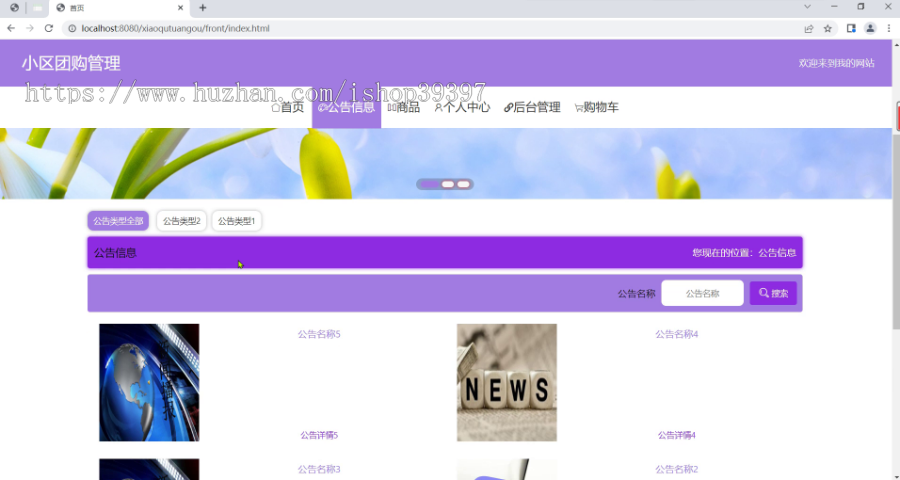Open 首页 in the navigation menu
This screenshot has width=900, height=480.
(x=288, y=107)
